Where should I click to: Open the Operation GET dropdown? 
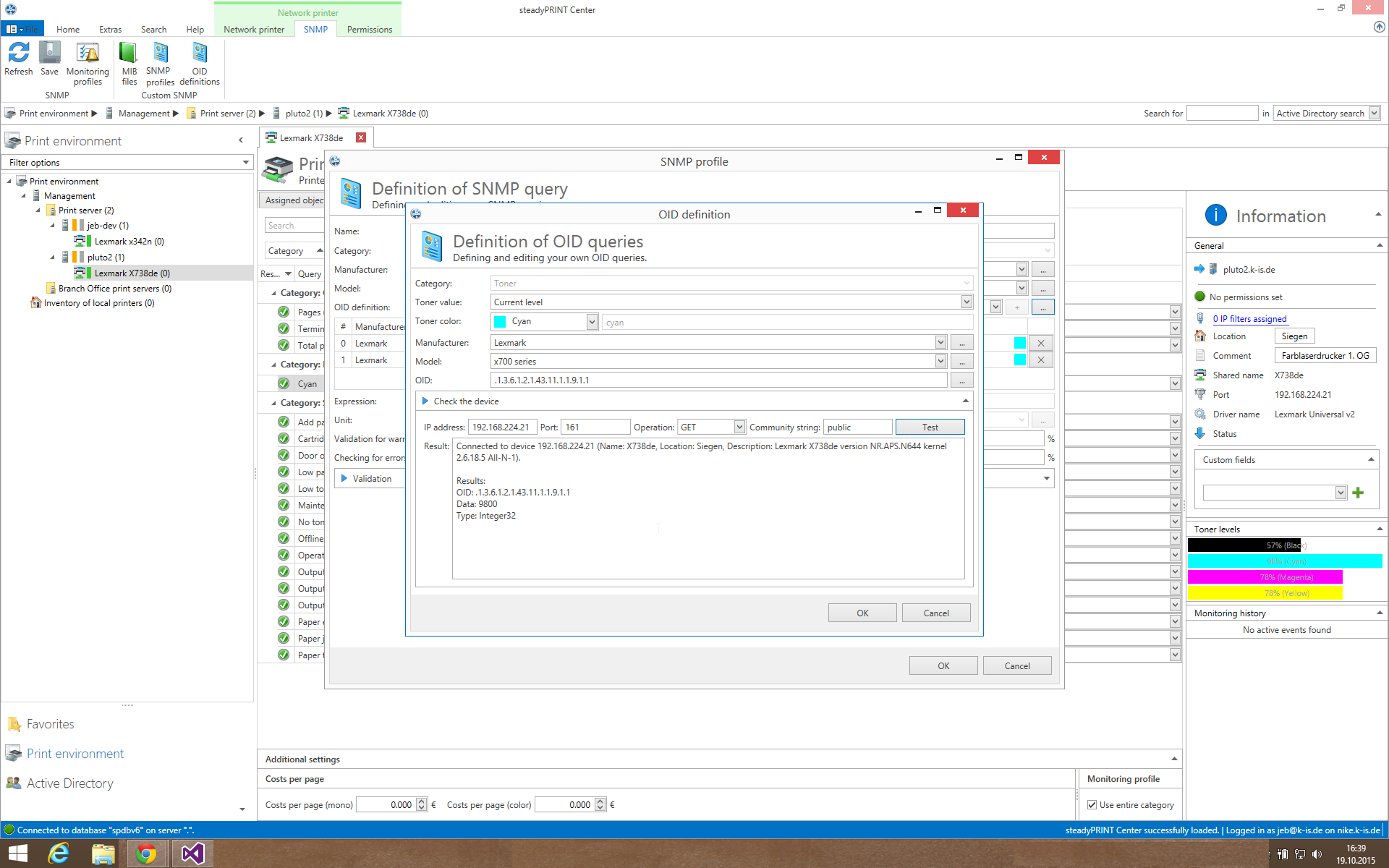tap(739, 427)
